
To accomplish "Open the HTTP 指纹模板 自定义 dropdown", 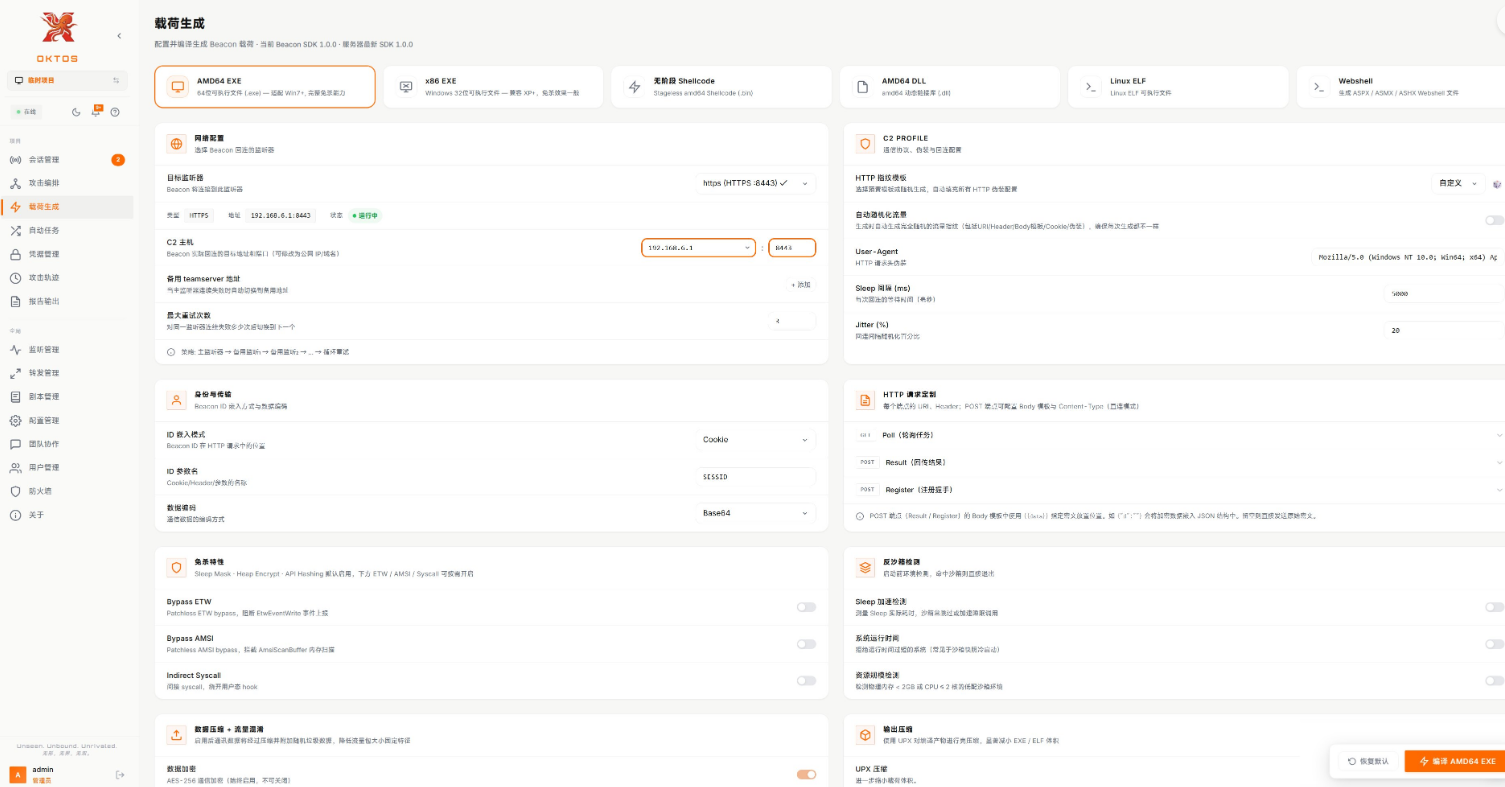I will [1458, 183].
